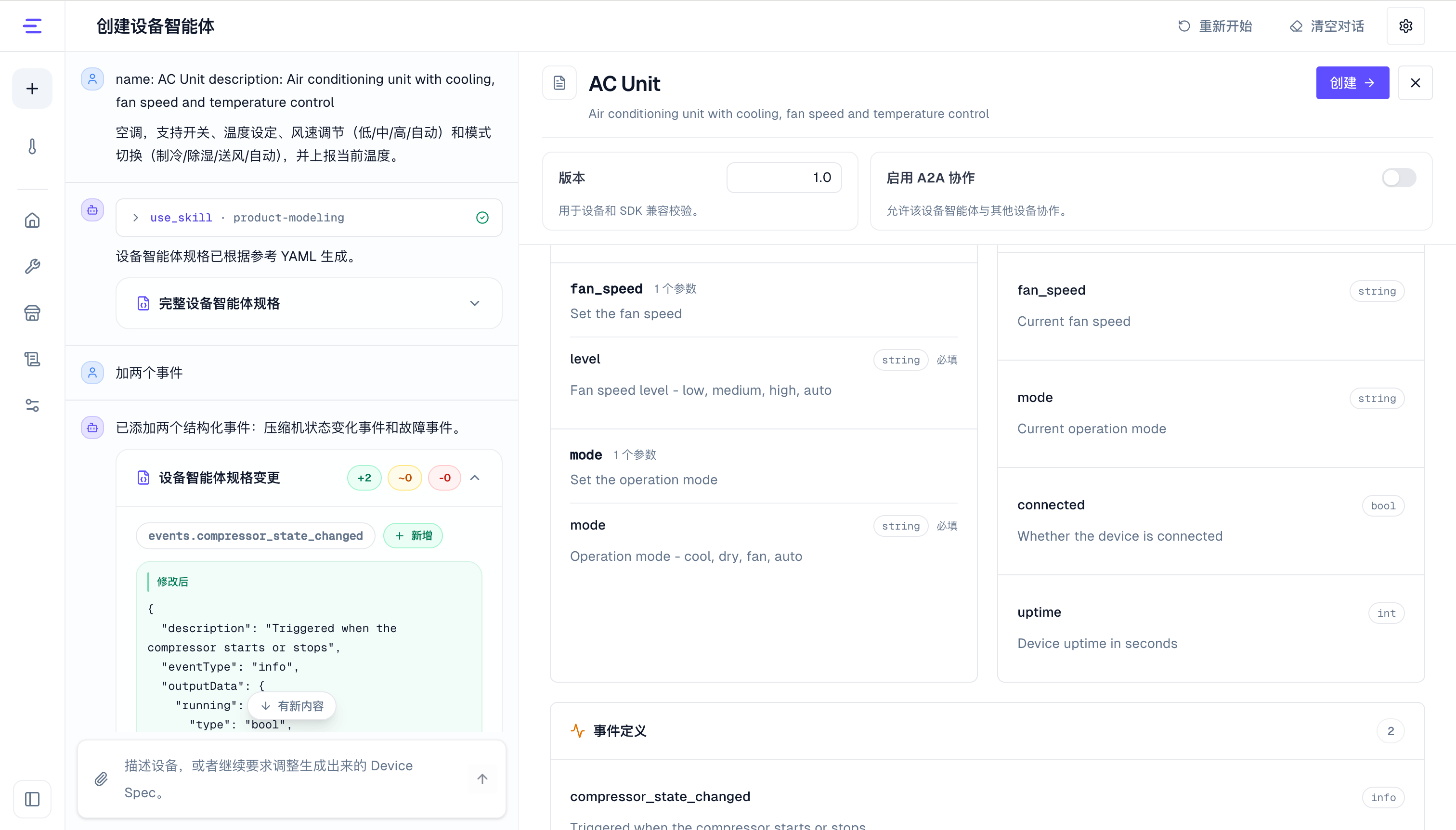Click the bot avatar beside use_skill row
The height and width of the screenshot is (830, 1456).
click(x=92, y=210)
